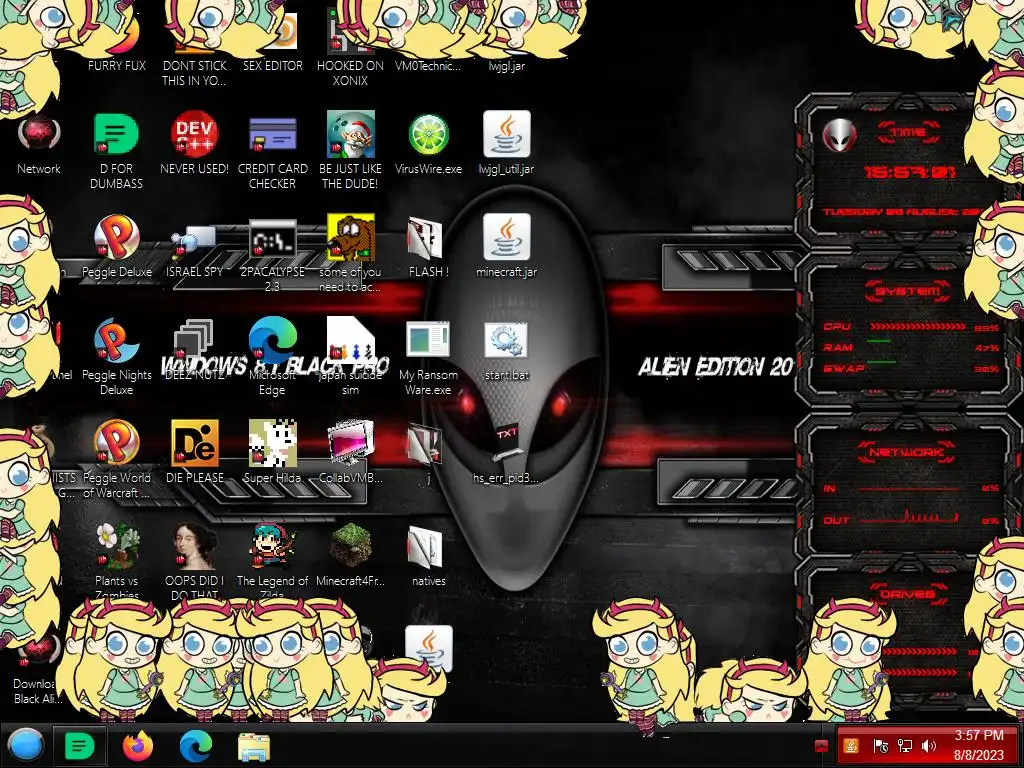
Task: Open the ISRAEL SPY icon
Action: 194,242
